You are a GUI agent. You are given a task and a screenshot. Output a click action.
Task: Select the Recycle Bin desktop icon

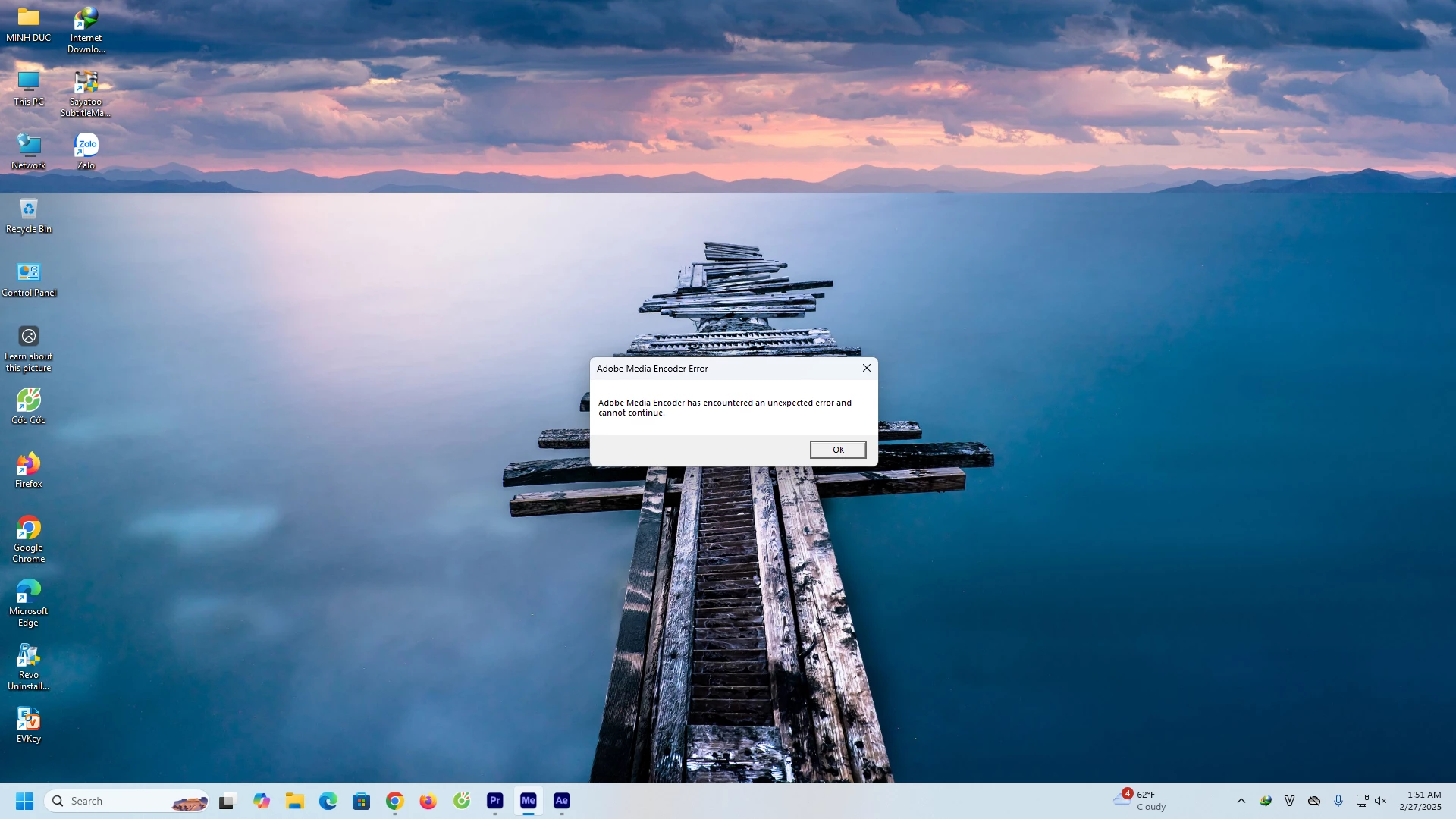29,215
